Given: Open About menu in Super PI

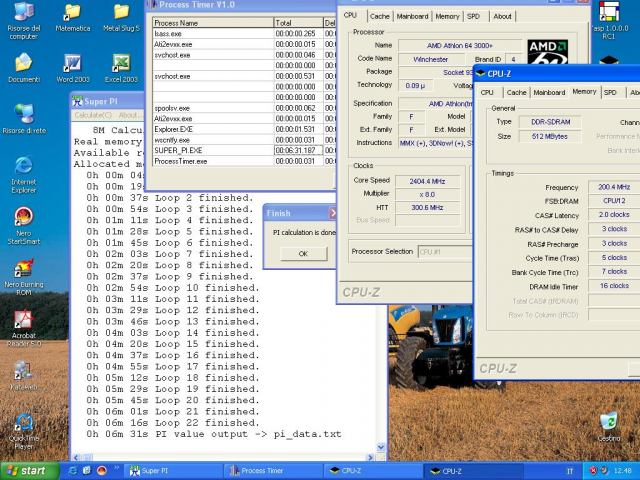Looking at the screenshot, I should tap(128, 115).
